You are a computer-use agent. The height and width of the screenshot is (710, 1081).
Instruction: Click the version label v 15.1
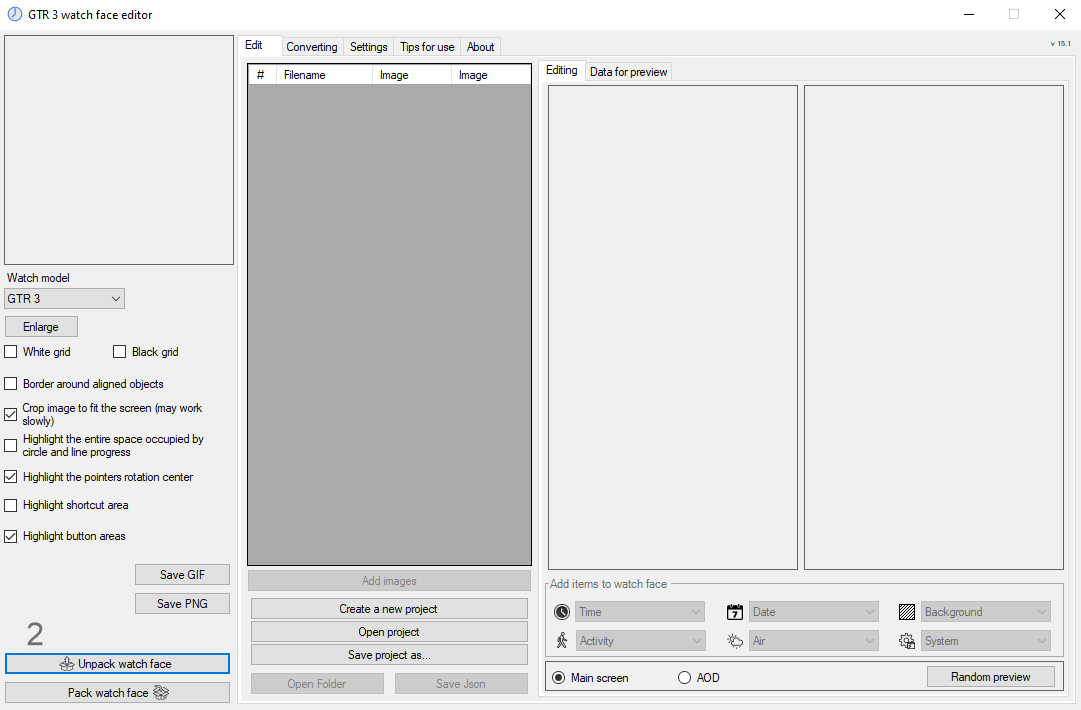1060,43
